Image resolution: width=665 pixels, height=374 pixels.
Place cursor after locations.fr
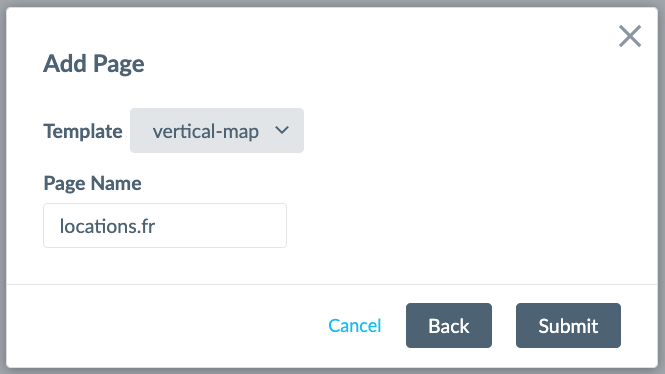pos(157,226)
